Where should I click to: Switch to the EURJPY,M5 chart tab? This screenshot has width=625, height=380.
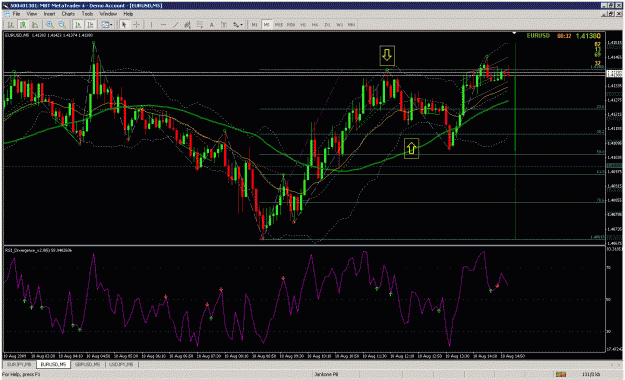[19, 364]
